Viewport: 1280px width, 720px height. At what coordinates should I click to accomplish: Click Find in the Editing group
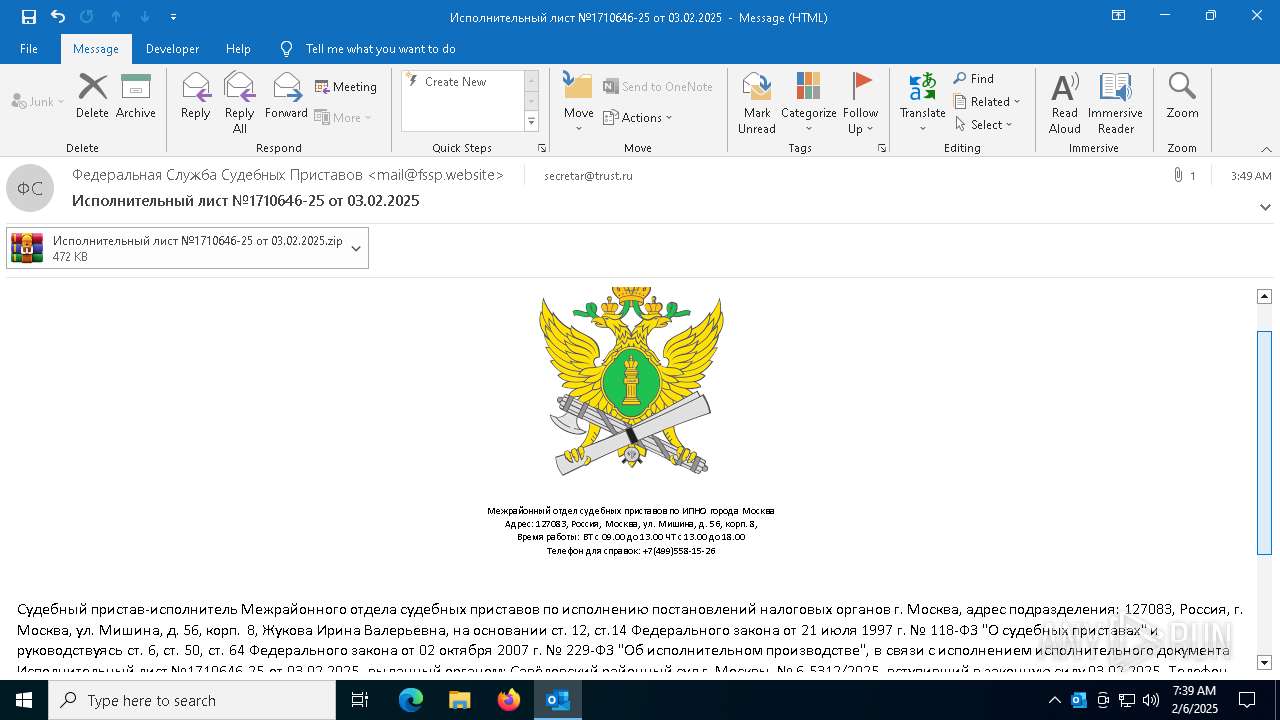point(974,78)
